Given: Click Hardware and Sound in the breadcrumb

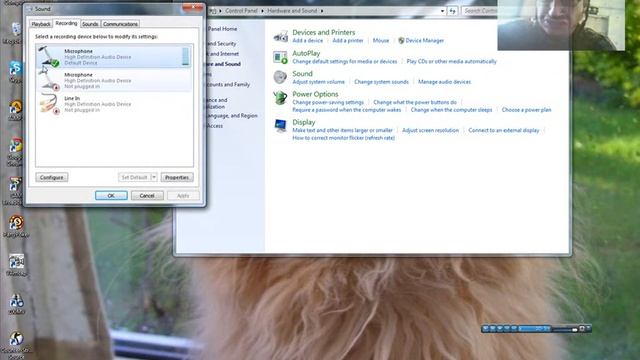Looking at the screenshot, I should pos(292,11).
